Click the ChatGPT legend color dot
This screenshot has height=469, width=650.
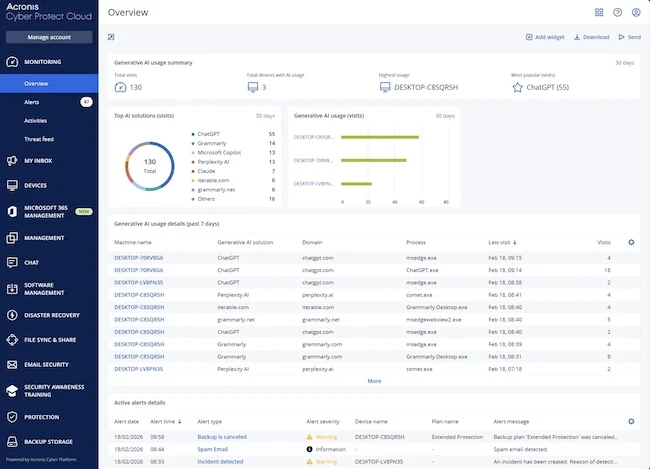[193, 134]
